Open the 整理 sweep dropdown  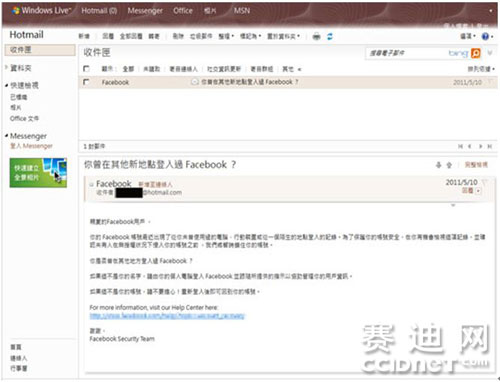226,36
